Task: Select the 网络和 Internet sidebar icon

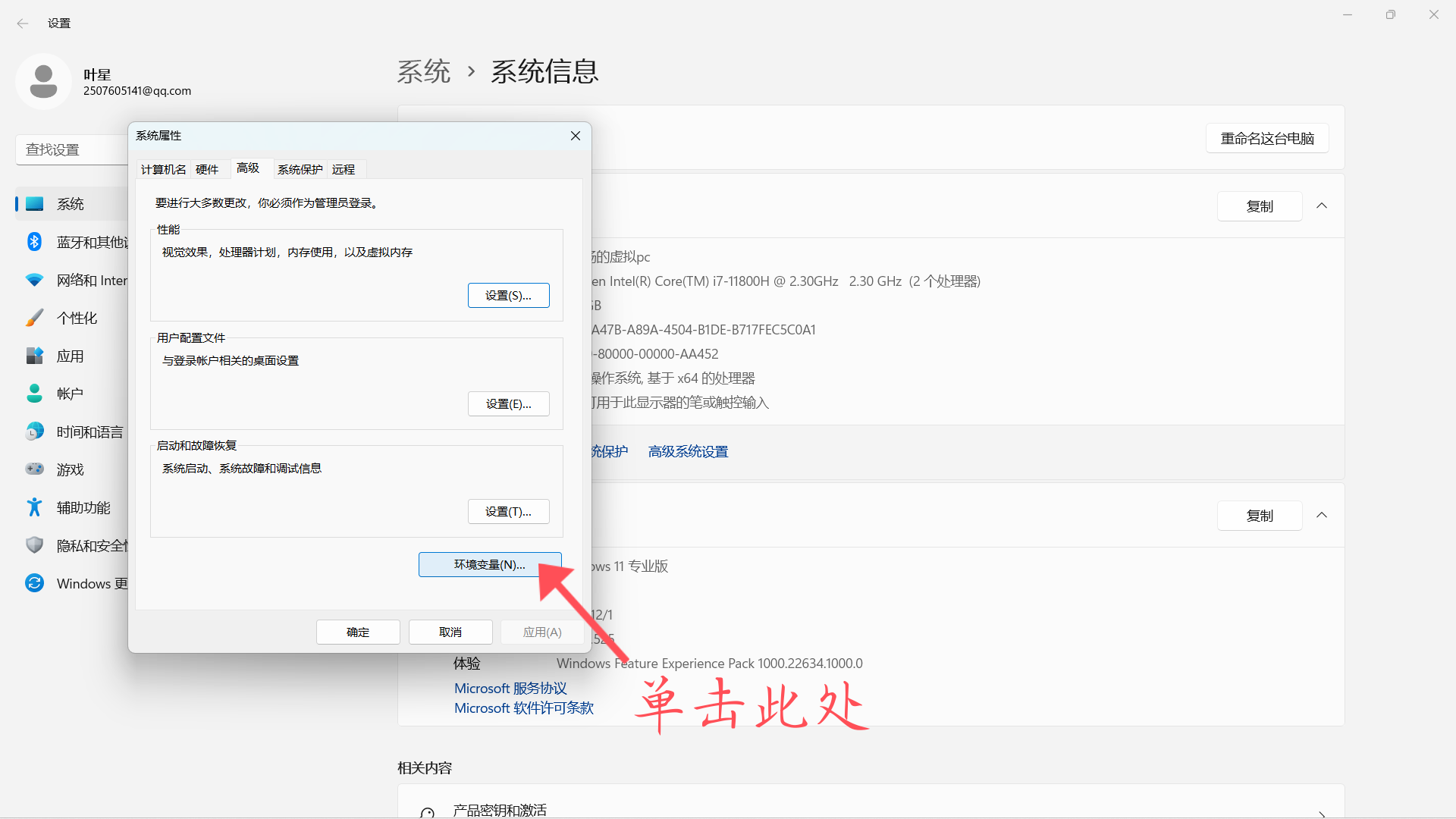Action: pos(34,279)
